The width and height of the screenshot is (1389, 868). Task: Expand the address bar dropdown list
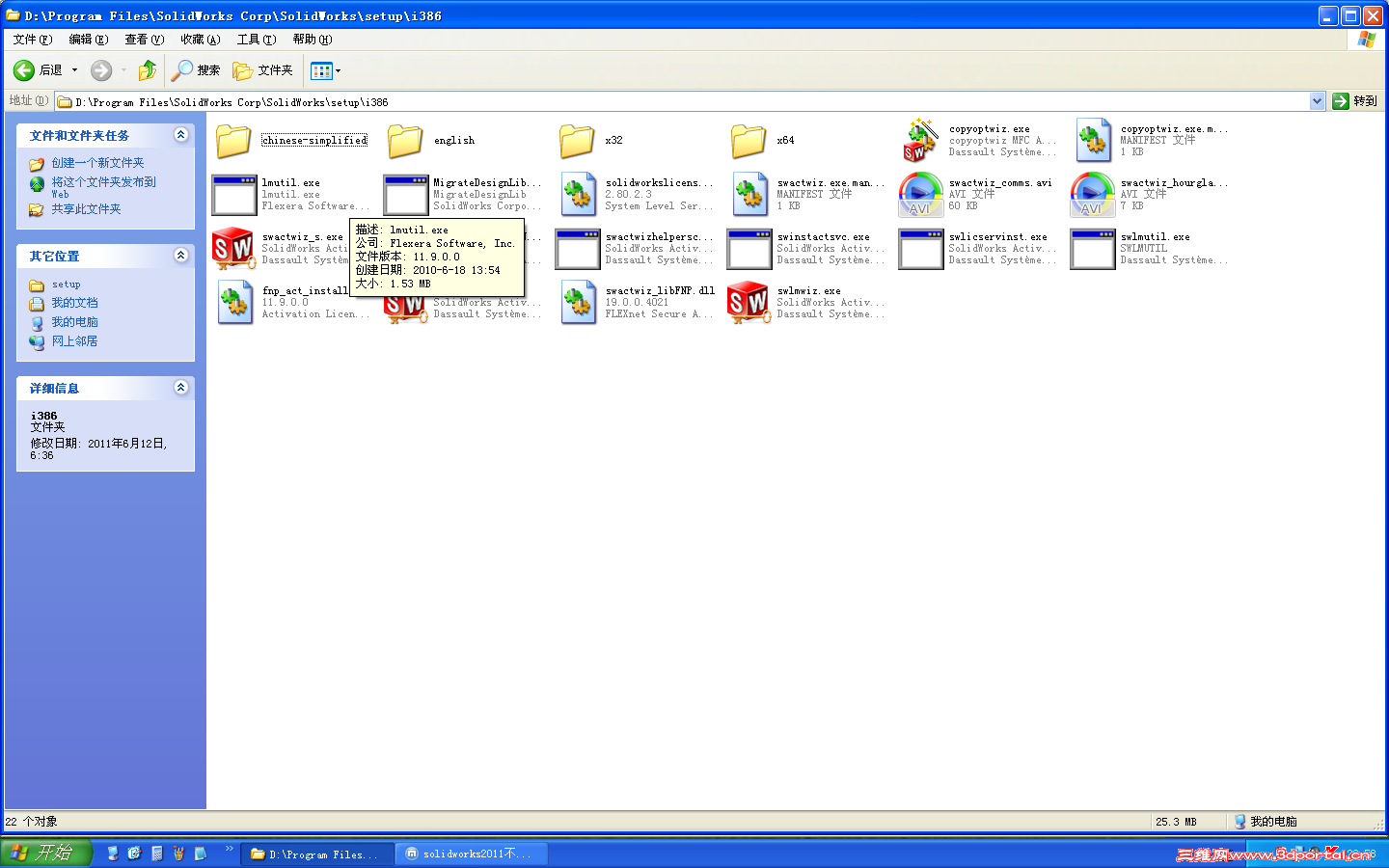point(1317,101)
